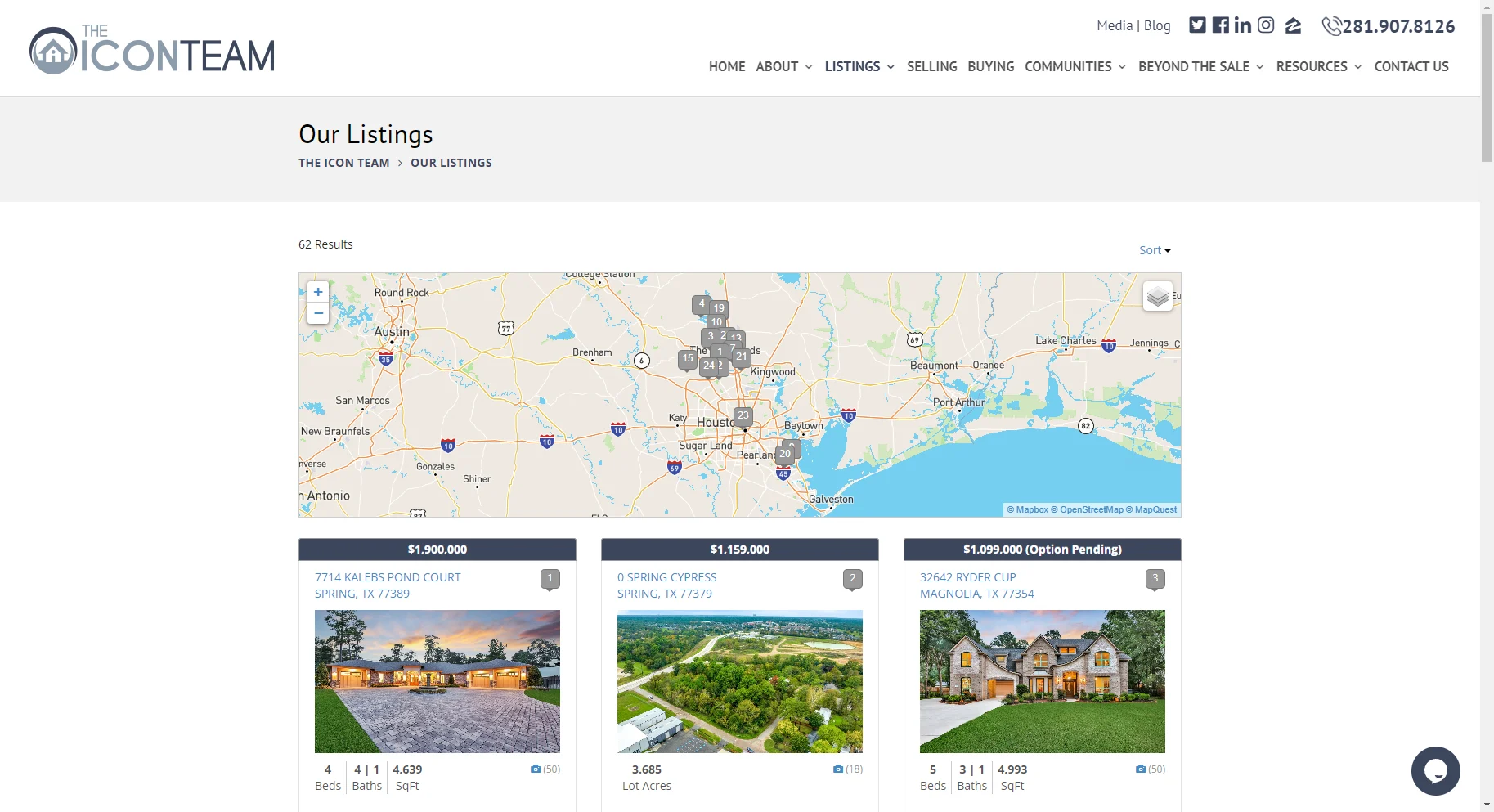Expand the Resources menu
1494x812 pixels.
click(1319, 66)
